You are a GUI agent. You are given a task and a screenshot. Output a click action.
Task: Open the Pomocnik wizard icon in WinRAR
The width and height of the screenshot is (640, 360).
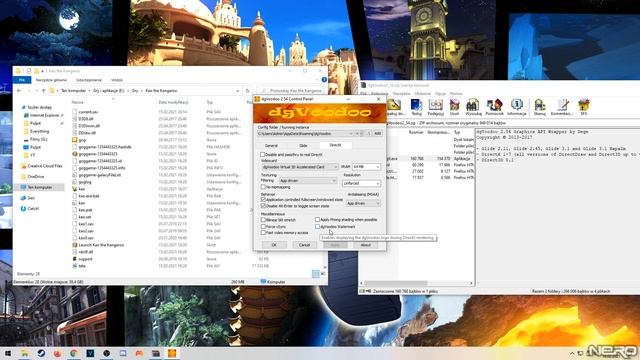coord(494,107)
